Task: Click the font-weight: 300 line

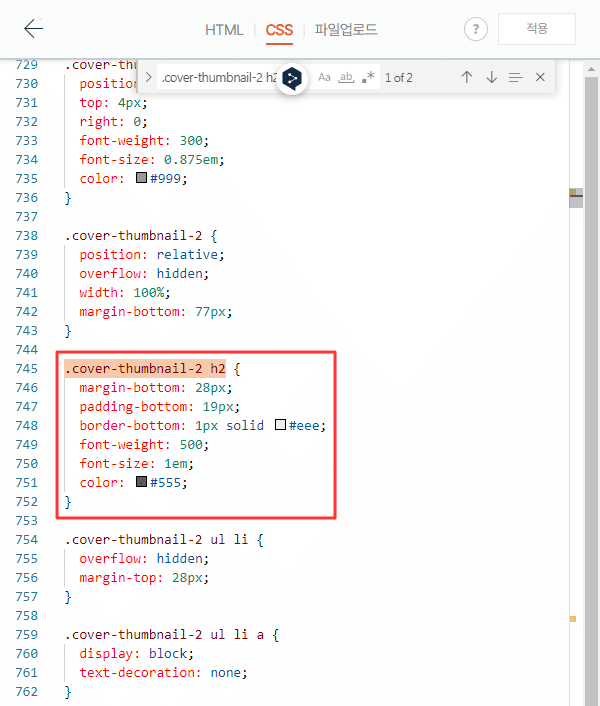Action: (144, 141)
